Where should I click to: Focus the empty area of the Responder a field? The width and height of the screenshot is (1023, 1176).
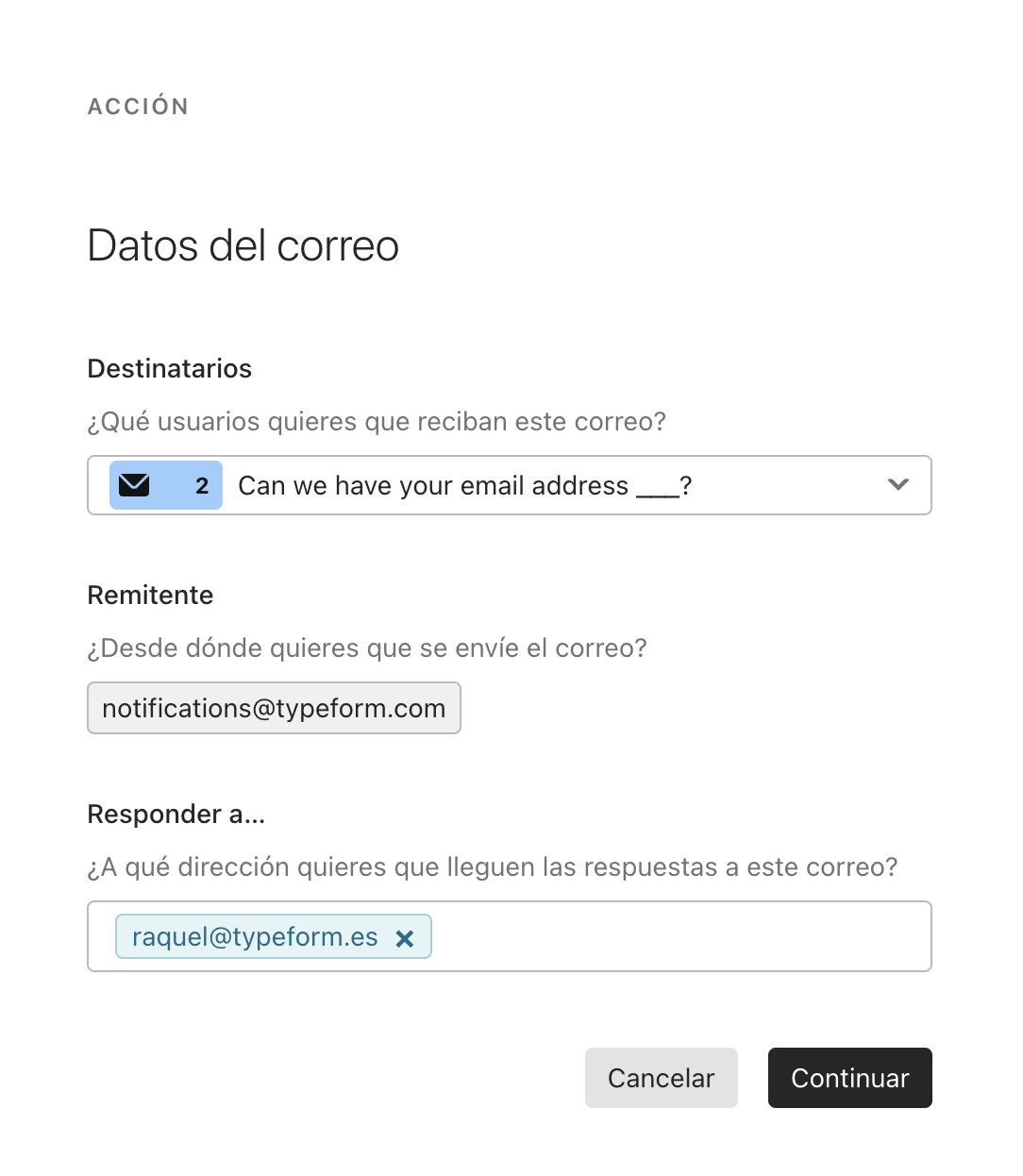tap(679, 936)
